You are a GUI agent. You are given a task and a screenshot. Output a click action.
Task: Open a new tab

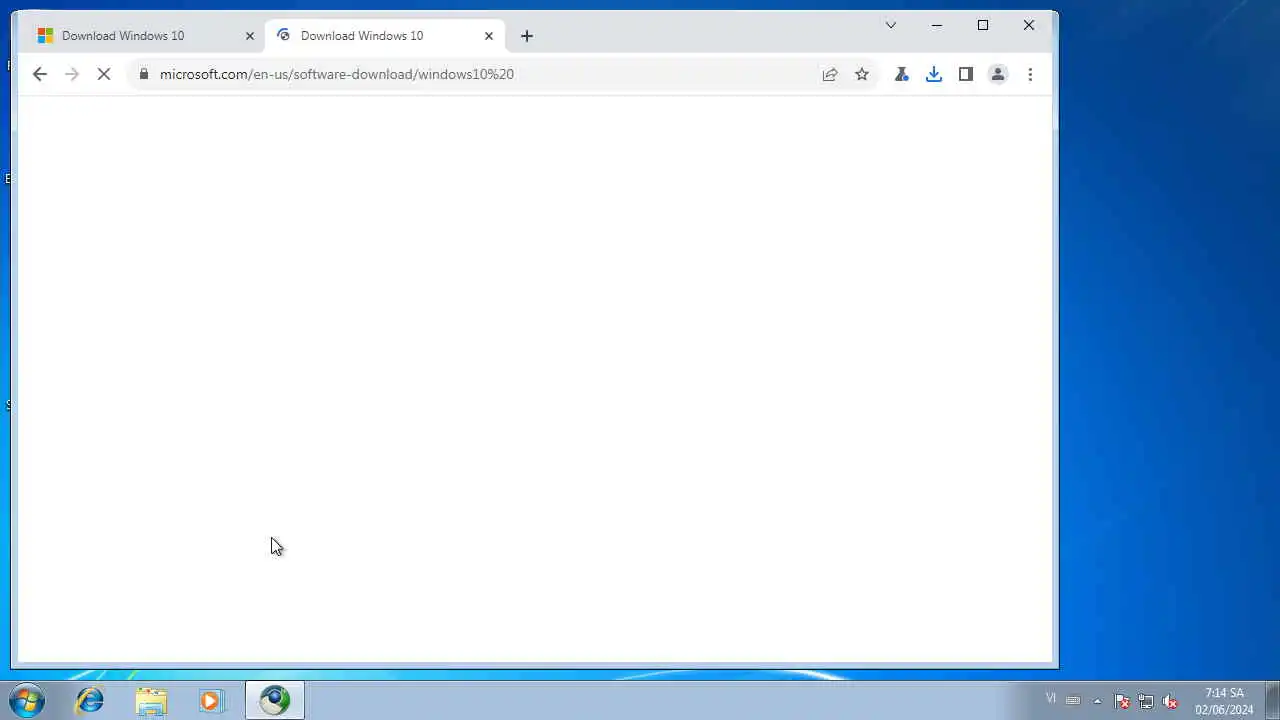tap(527, 36)
